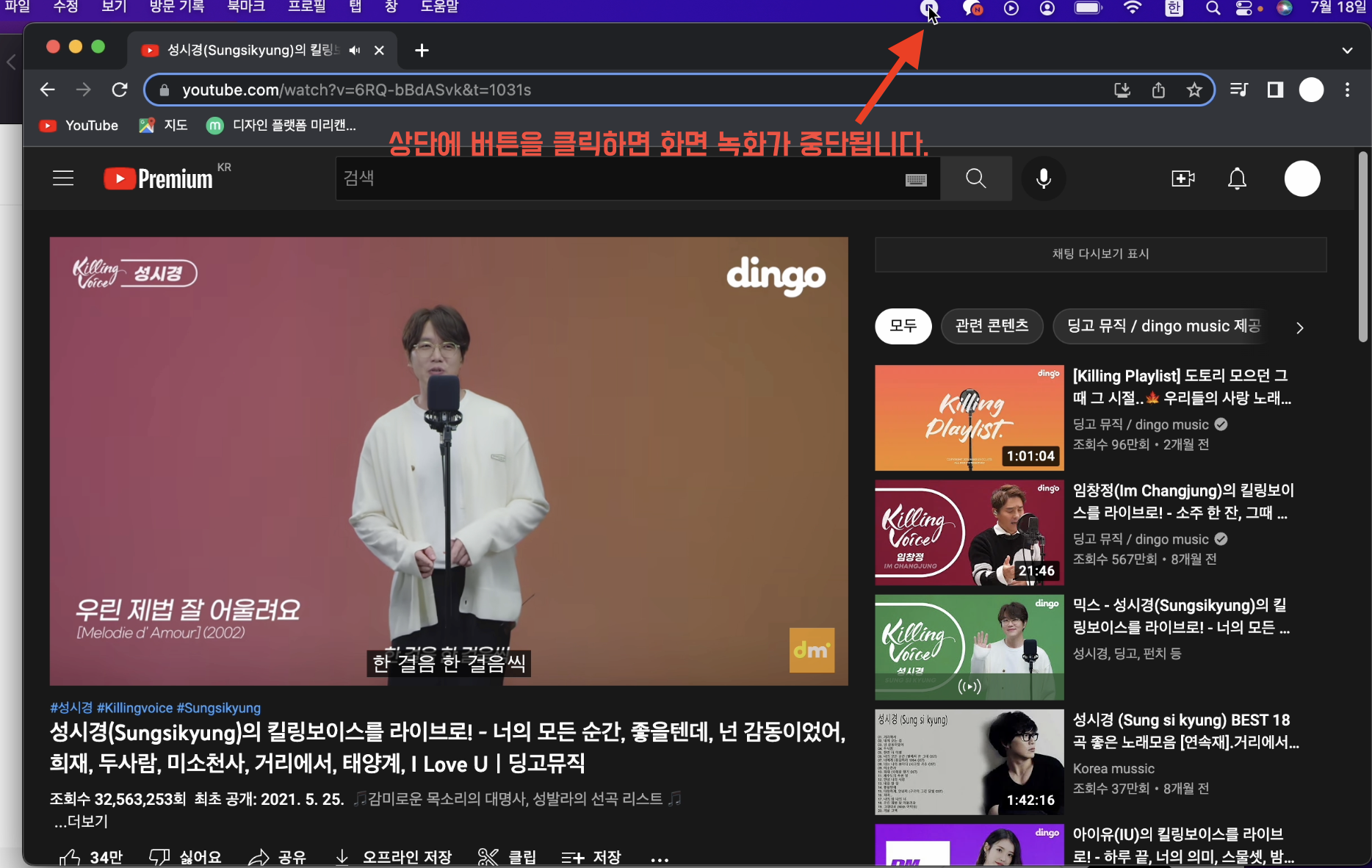The width and height of the screenshot is (1372, 868).
Task: Select the 관련 콘텐츠 filter chip
Action: point(992,326)
